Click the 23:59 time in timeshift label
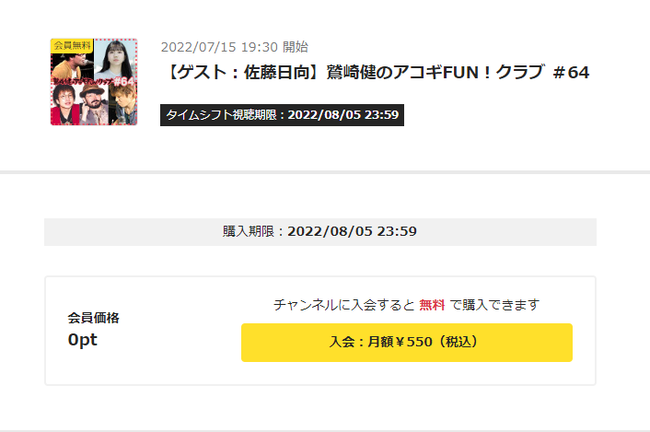Screen dimensions: 650x432 (378, 115)
